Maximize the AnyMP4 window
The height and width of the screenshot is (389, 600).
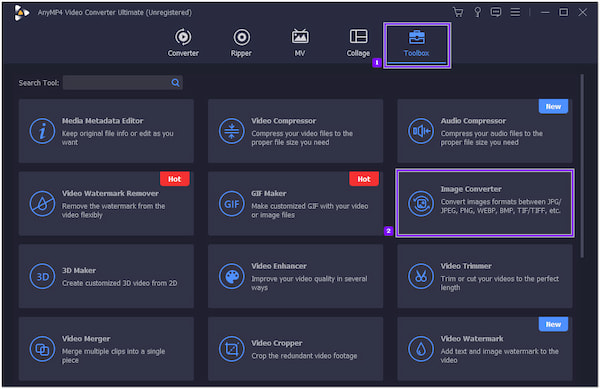pyautogui.click(x=564, y=12)
